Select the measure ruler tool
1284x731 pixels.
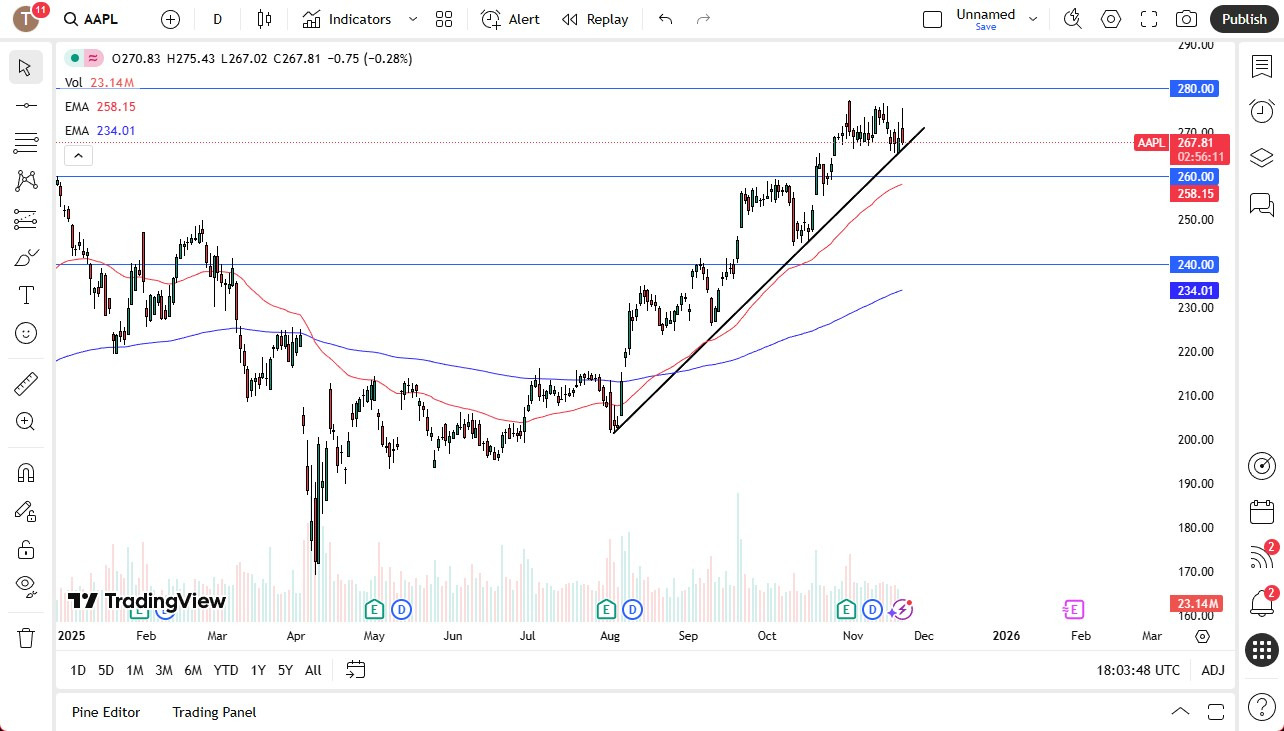pyautogui.click(x=25, y=383)
